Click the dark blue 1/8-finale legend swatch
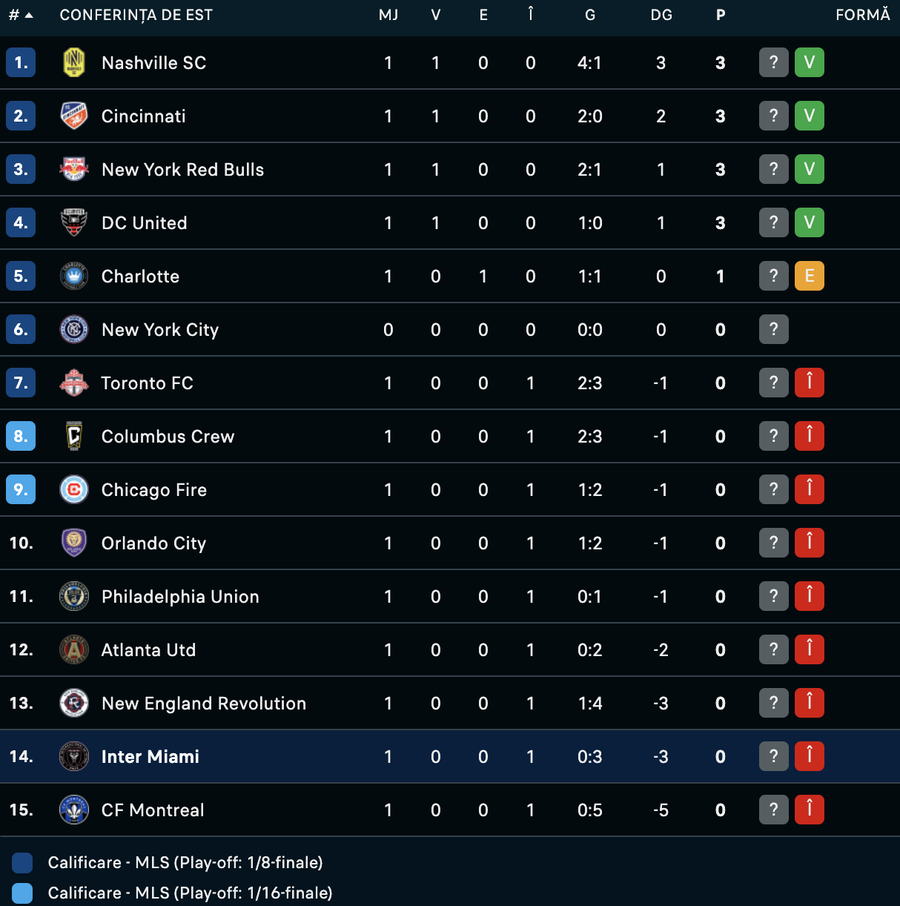The image size is (900, 906). click(x=23, y=863)
